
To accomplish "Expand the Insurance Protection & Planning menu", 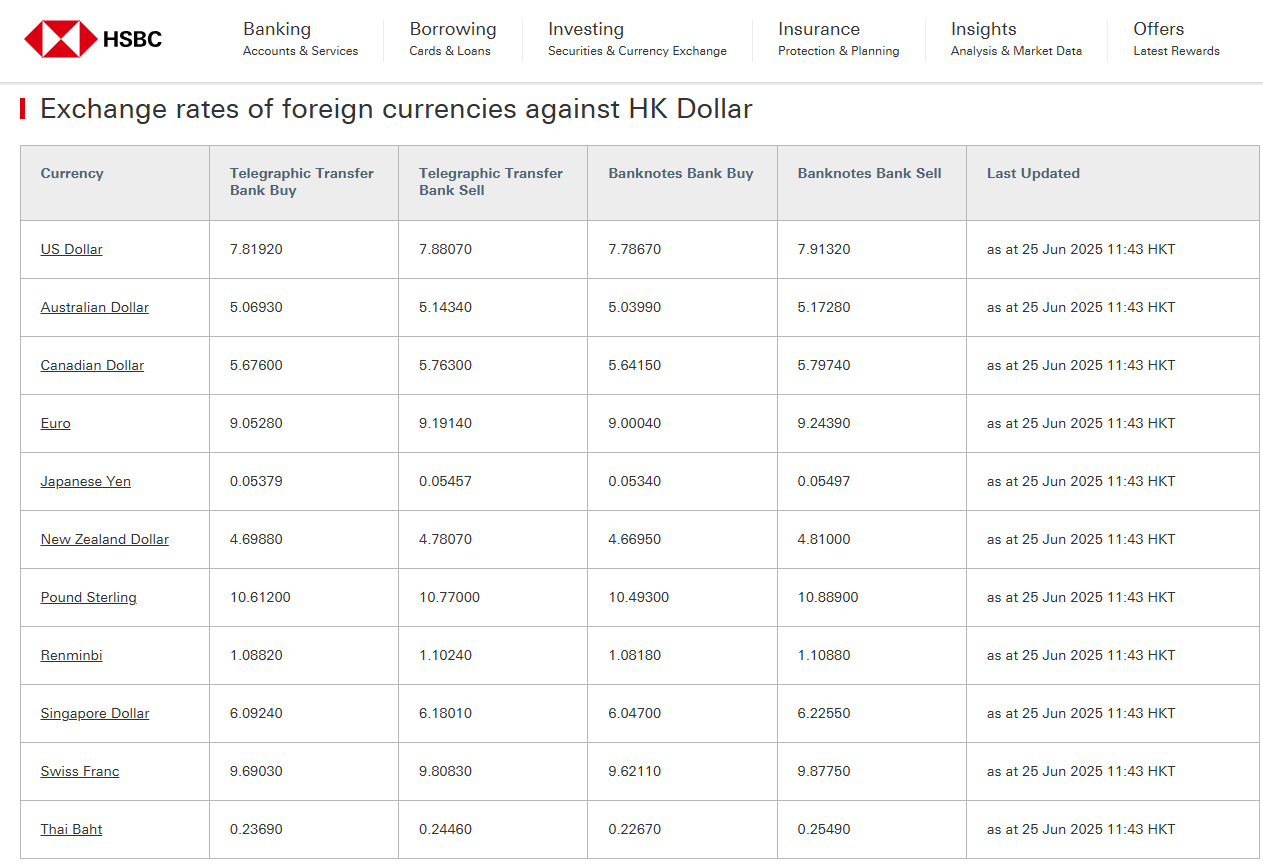I will [838, 39].
